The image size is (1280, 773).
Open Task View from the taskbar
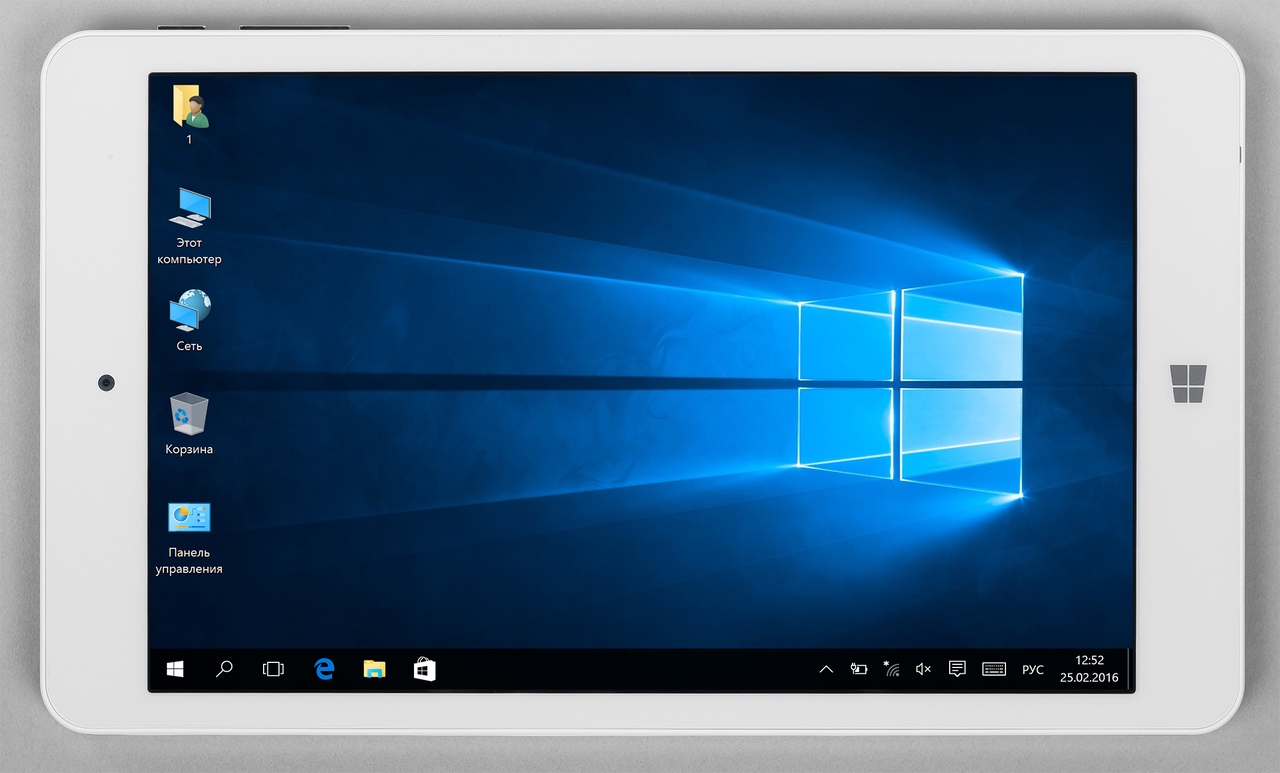click(274, 669)
